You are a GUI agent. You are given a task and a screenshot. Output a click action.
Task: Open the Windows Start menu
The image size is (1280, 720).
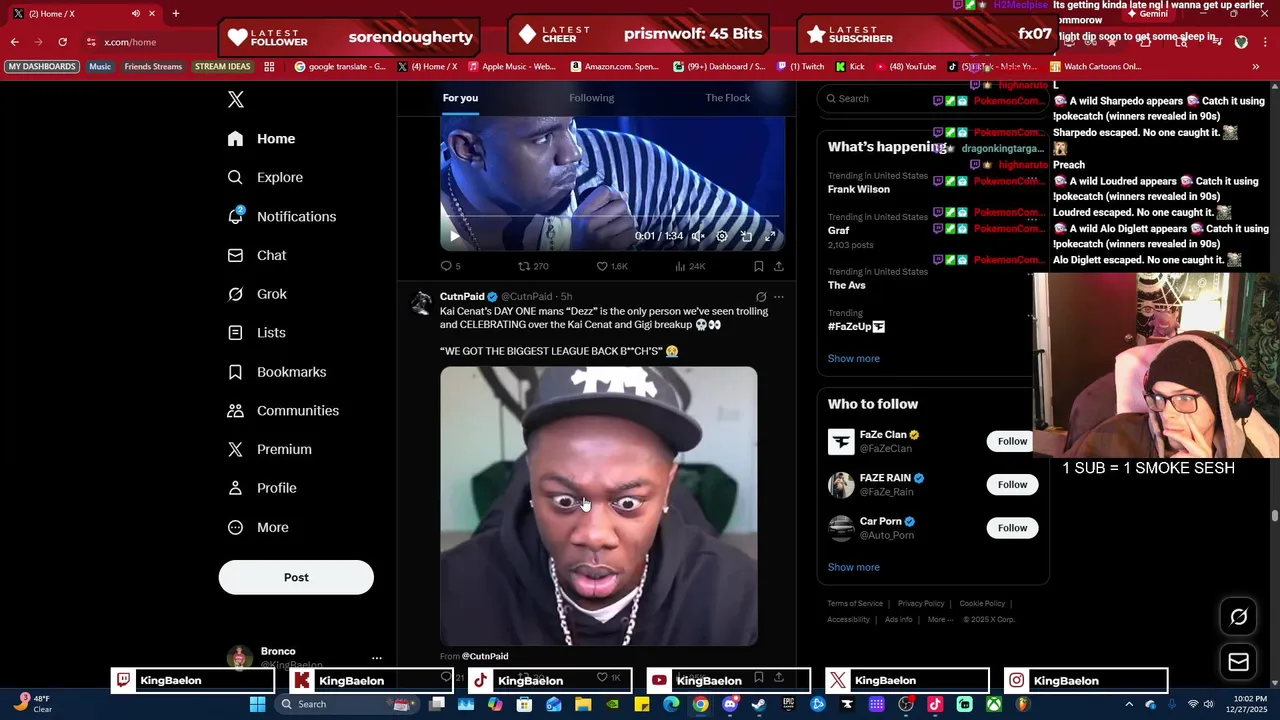pos(257,704)
